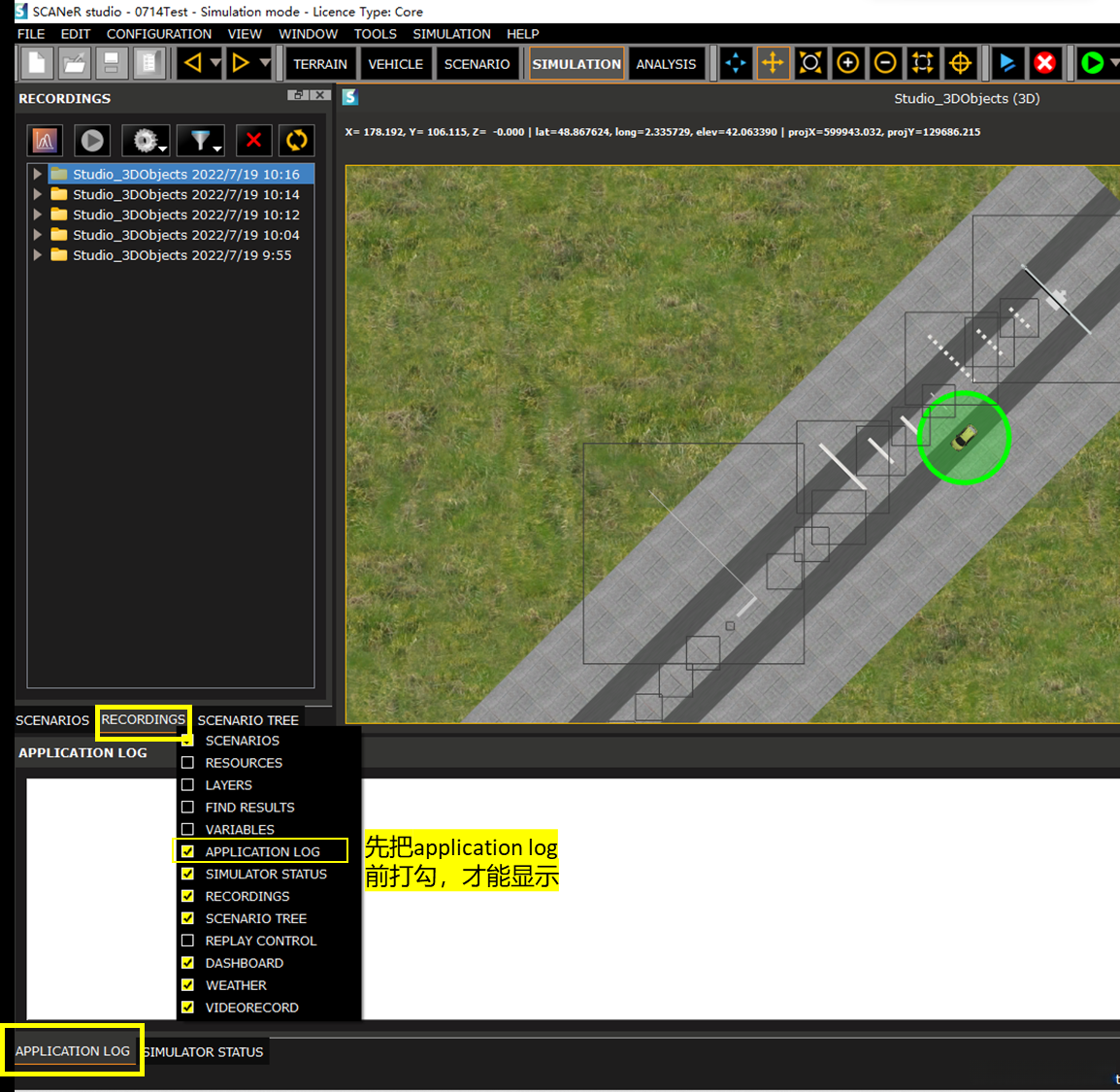Click the yellow car in the 3D view
This screenshot has width=1120, height=1092.
point(965,437)
